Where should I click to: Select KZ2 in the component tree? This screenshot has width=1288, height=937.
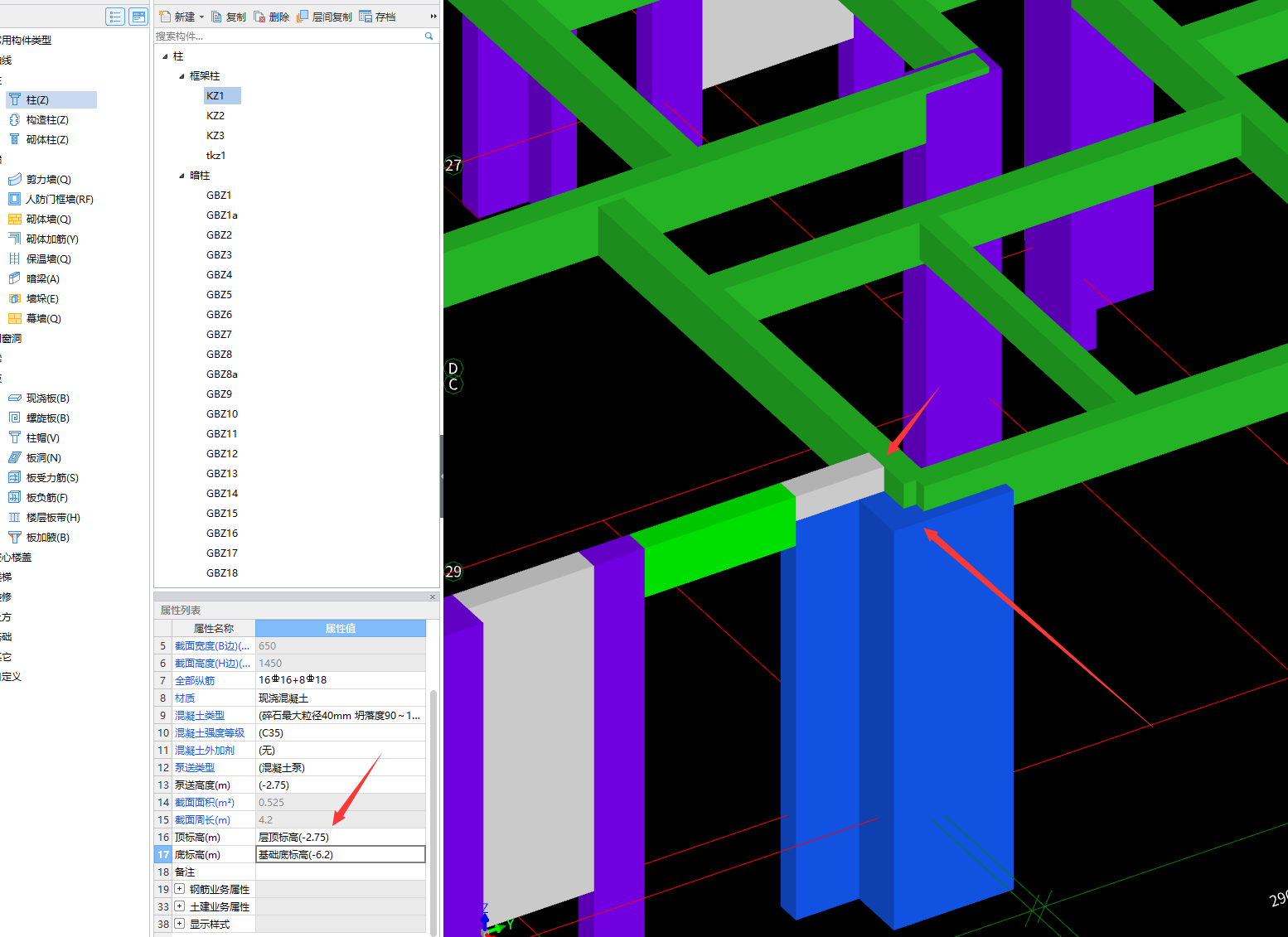pos(215,116)
